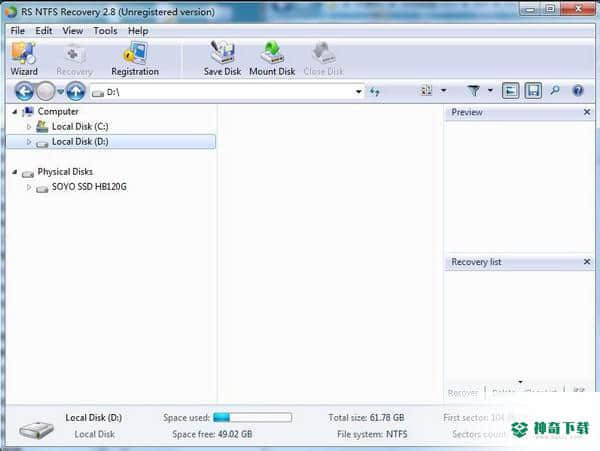Viewport: 600px width, 451px height.
Task: Click the Recovery list panel header
Action: coord(519,262)
